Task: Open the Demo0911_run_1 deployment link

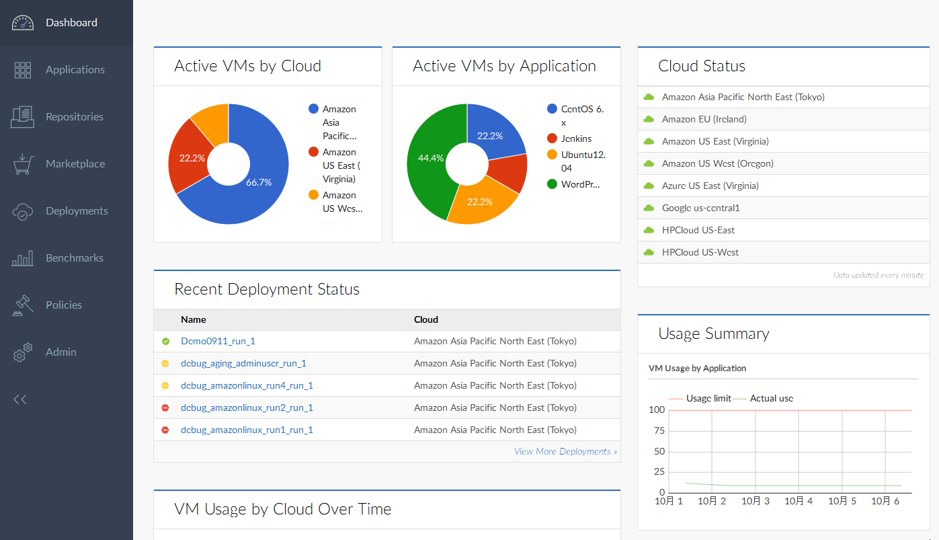Action: (217, 341)
